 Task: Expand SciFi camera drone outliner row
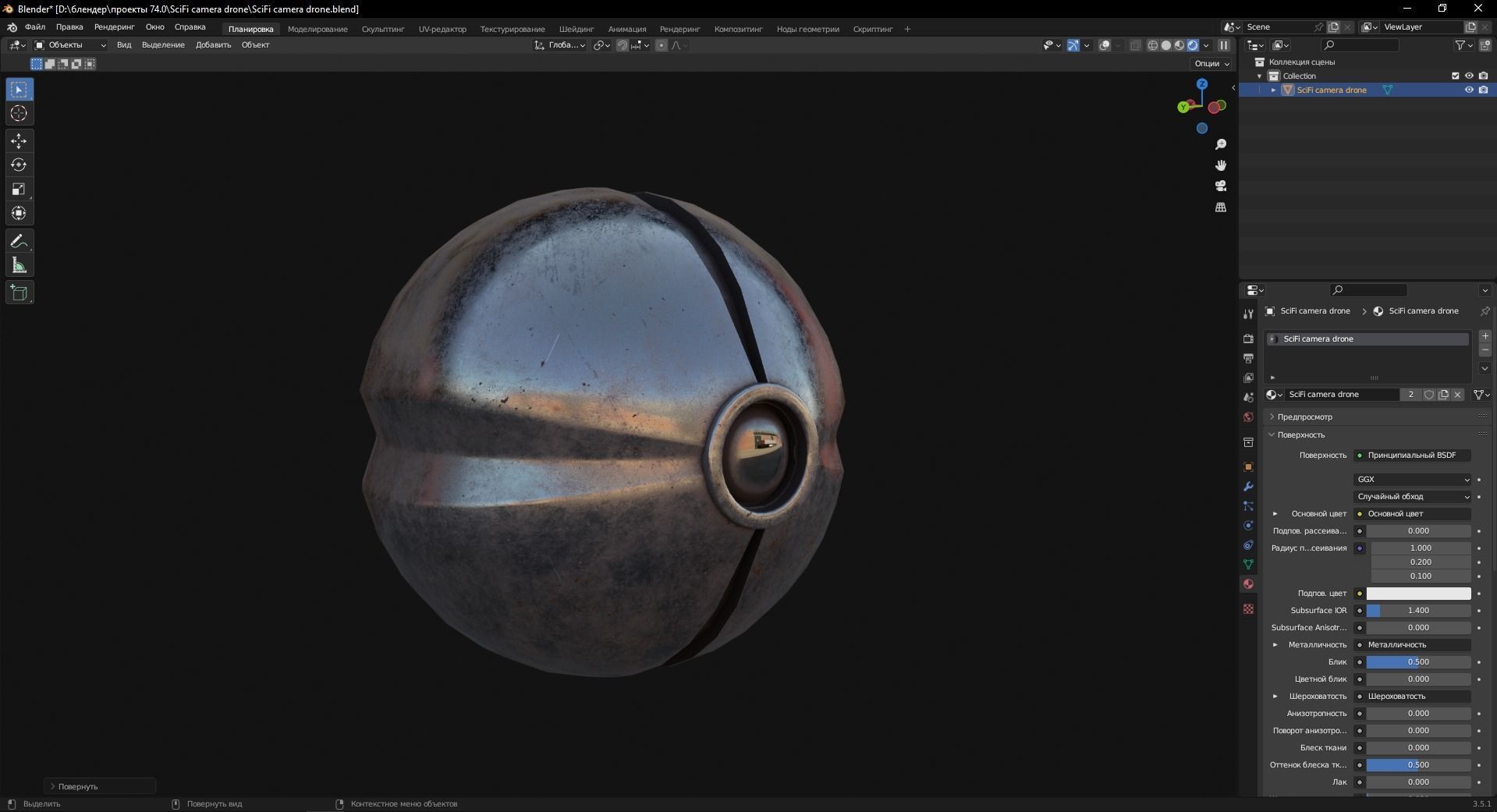click(x=1274, y=90)
